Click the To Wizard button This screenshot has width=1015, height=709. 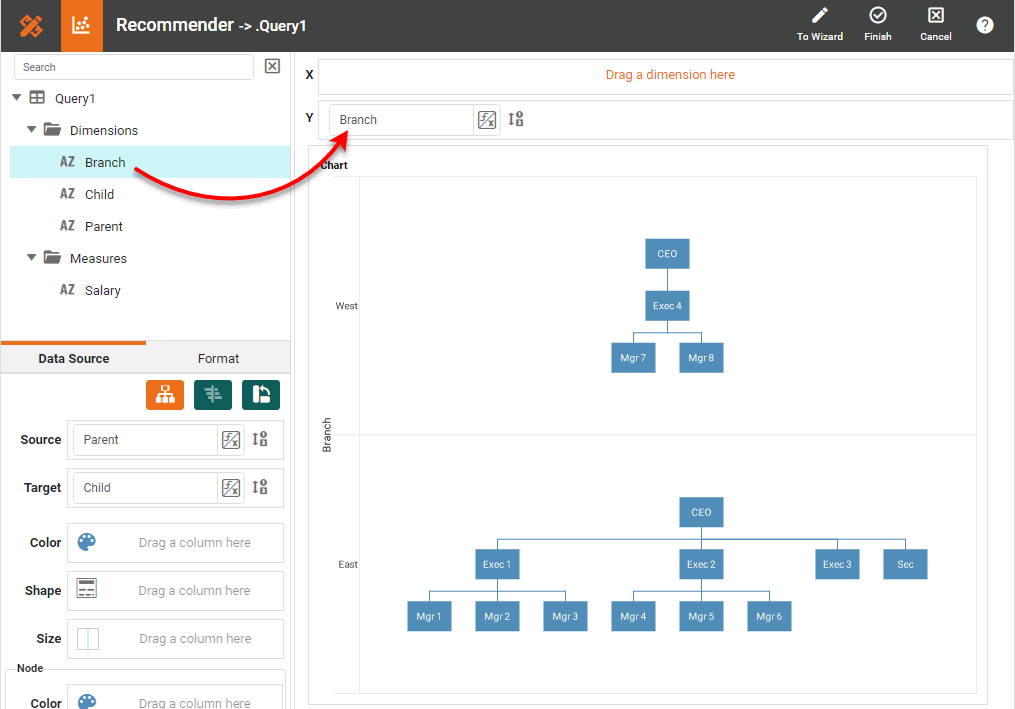[819, 25]
